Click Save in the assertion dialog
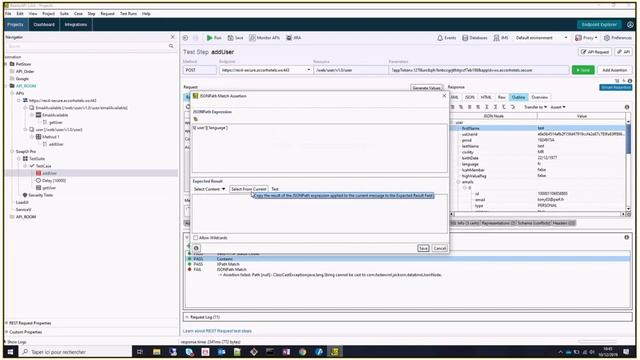The height and width of the screenshot is (360, 640). tap(423, 248)
